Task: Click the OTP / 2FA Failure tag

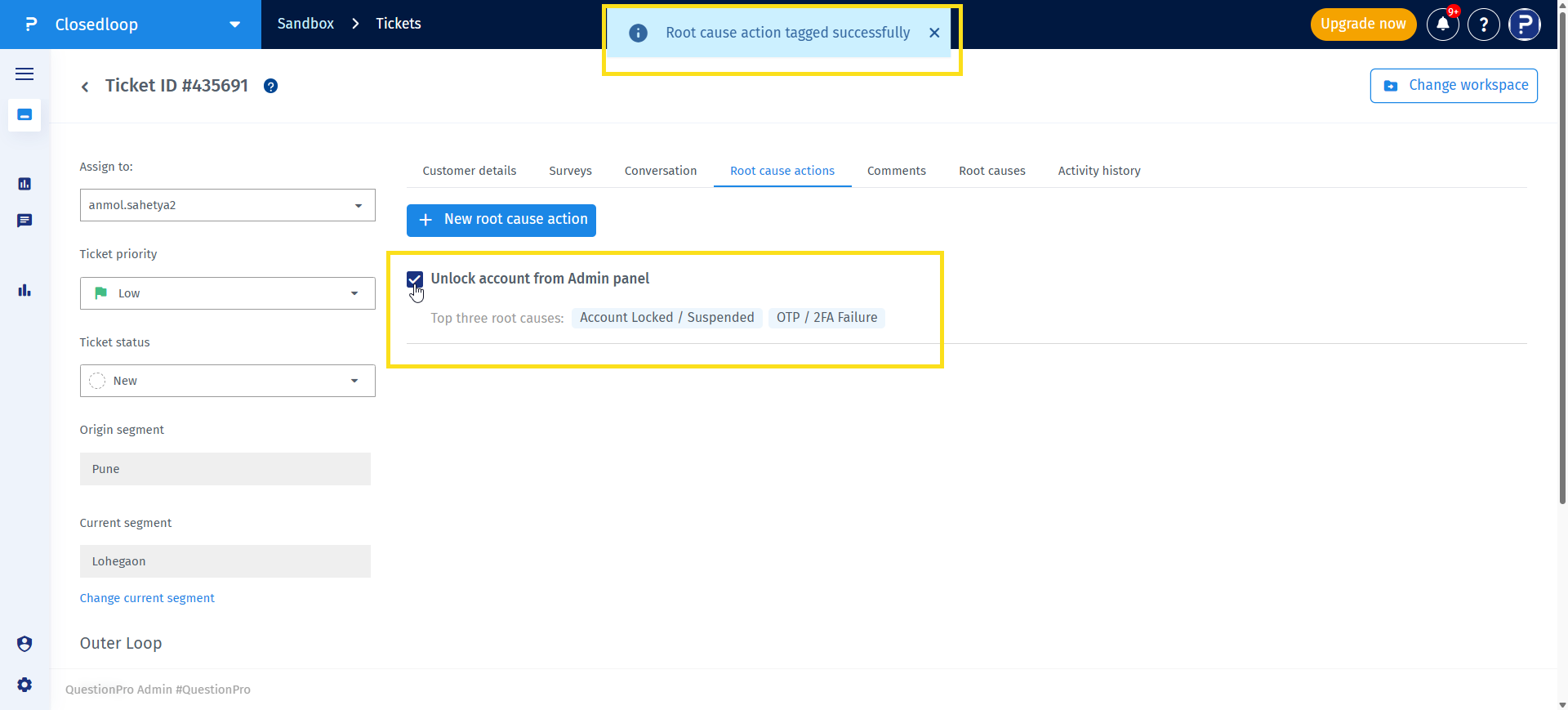Action: (x=826, y=318)
